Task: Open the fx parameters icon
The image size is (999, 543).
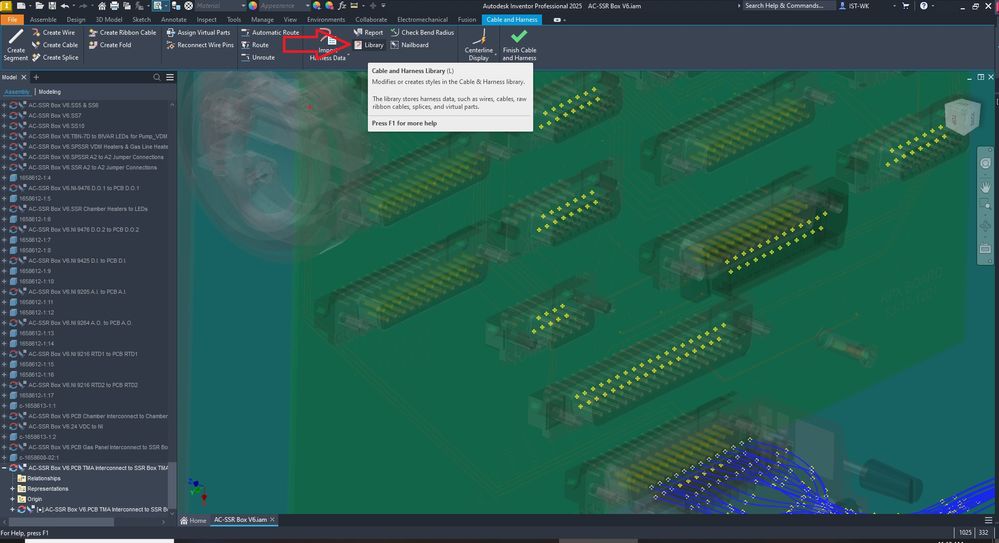Action: click(342, 6)
